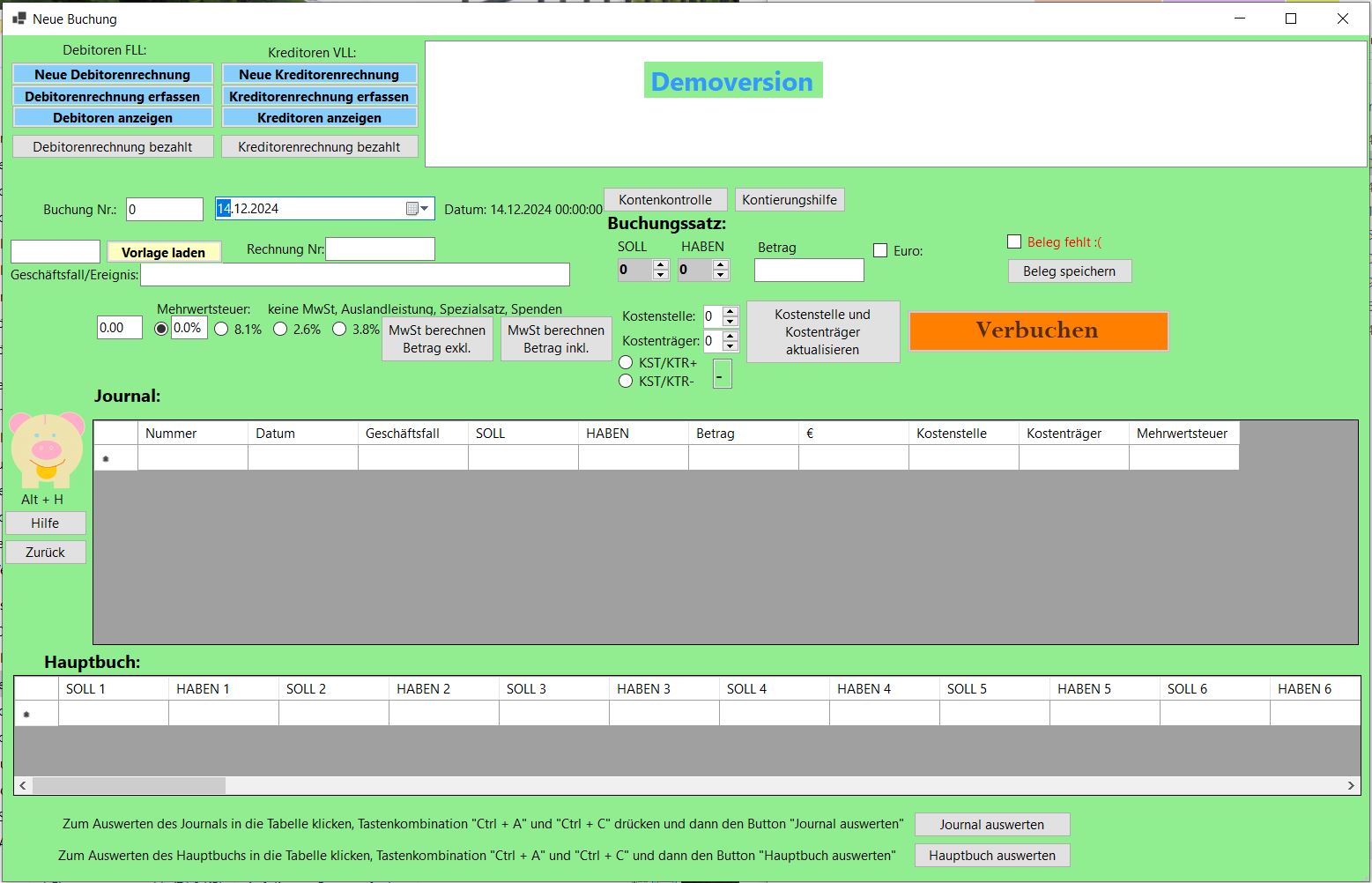Check the 'Beleg fehlt :(' checkbox
1372x883 pixels.
[1012, 241]
